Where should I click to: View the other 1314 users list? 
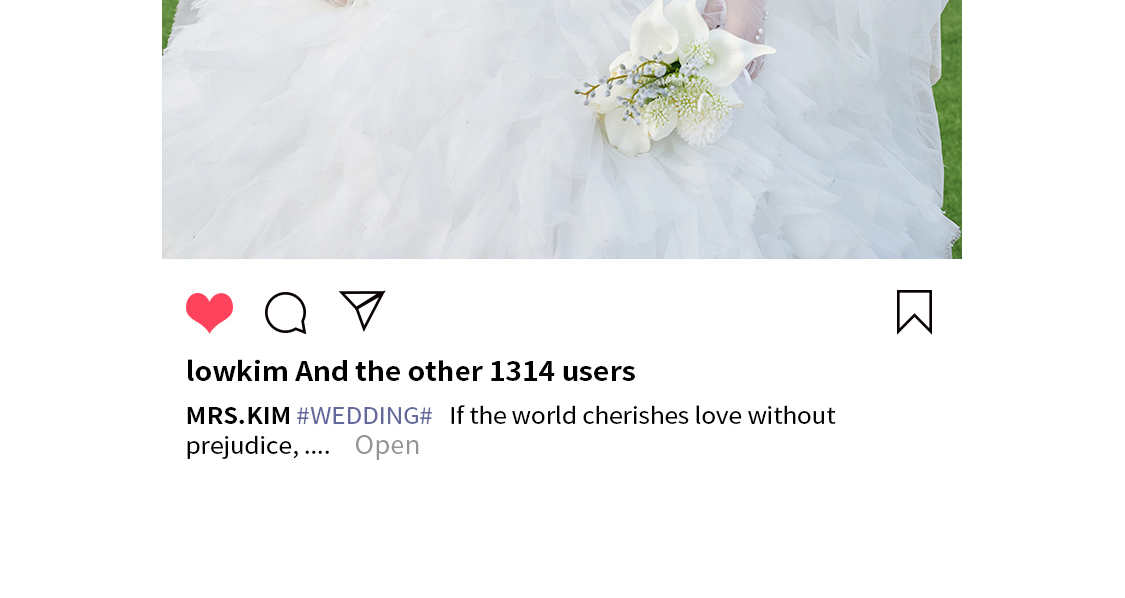[x=466, y=371]
